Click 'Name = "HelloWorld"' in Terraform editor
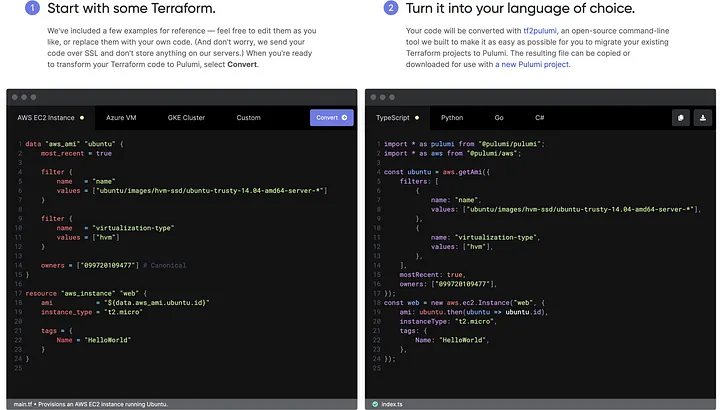 point(94,340)
